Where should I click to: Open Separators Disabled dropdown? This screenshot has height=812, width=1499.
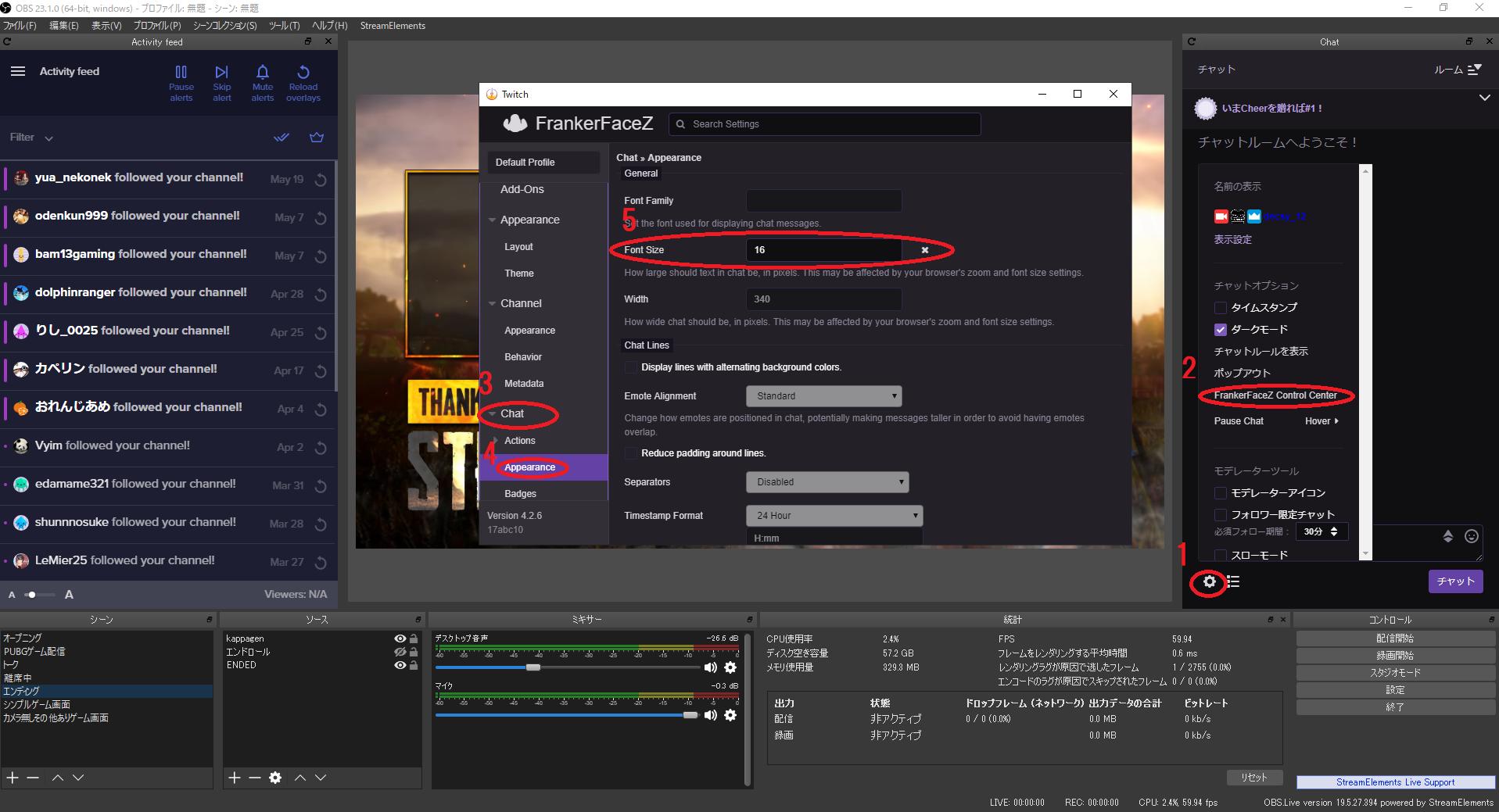[827, 482]
